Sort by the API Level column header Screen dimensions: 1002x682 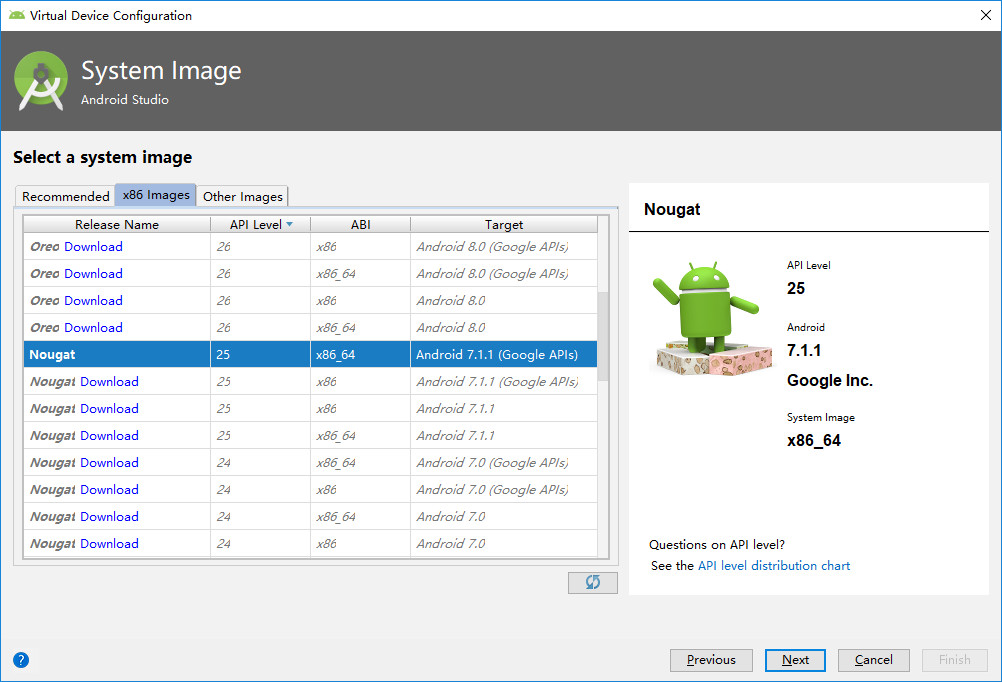coord(260,224)
